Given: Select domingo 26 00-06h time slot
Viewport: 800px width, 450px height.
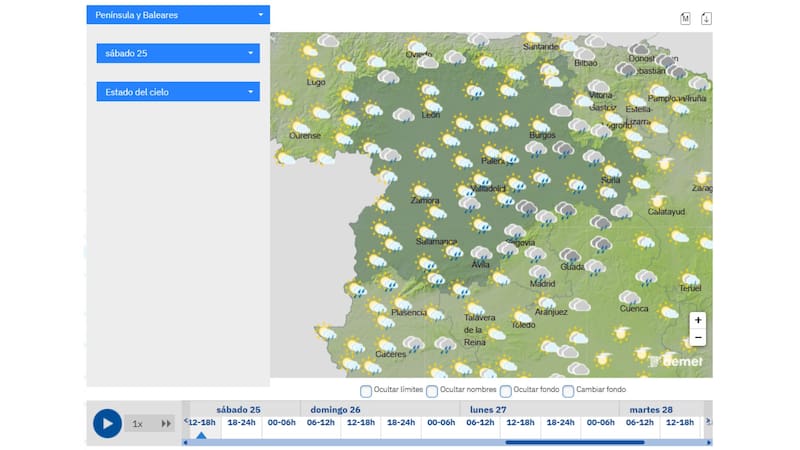Looking at the screenshot, I should coord(282,422).
